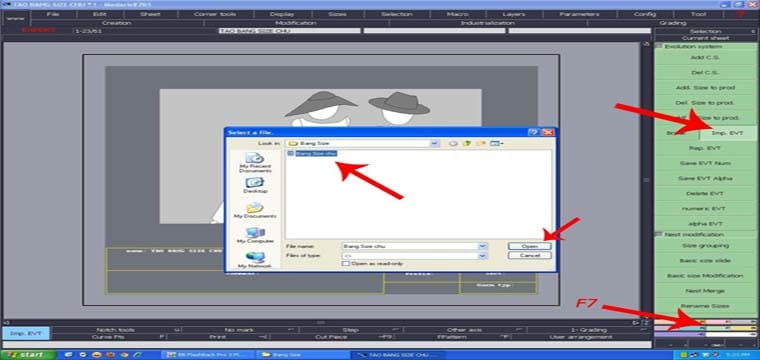Click the up one level folder icon
The image size is (760, 360).
pyautogui.click(x=467, y=143)
